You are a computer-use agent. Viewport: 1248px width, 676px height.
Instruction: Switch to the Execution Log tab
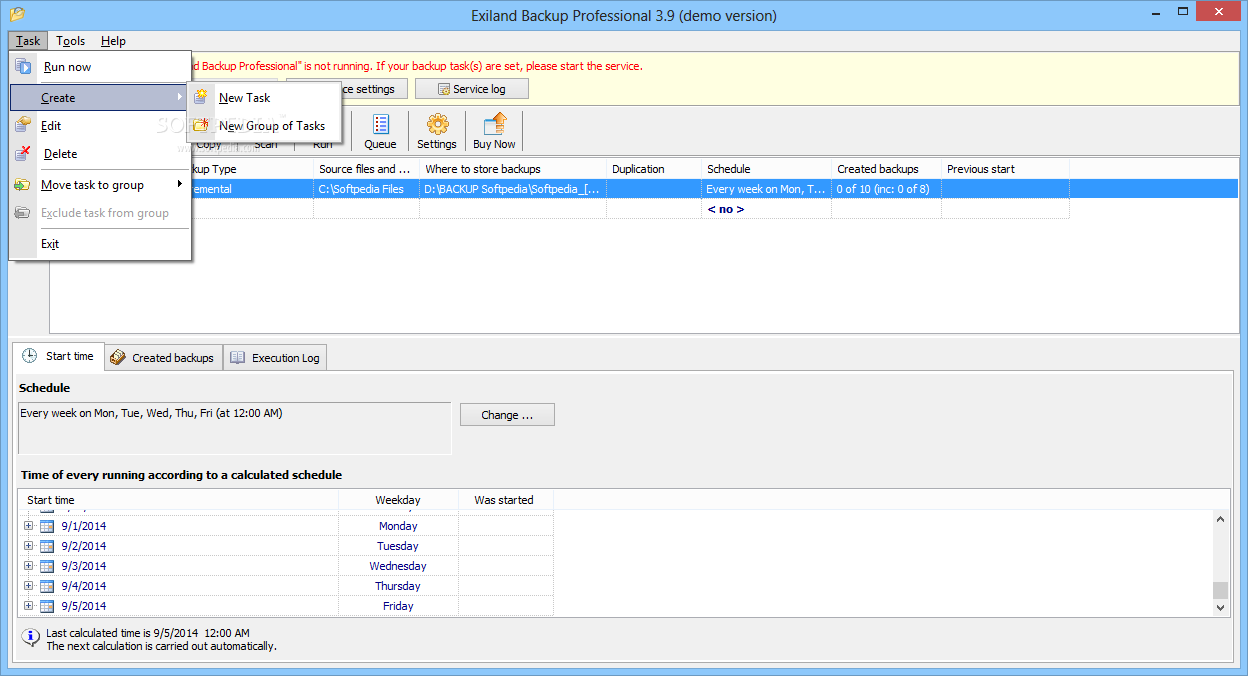275,358
